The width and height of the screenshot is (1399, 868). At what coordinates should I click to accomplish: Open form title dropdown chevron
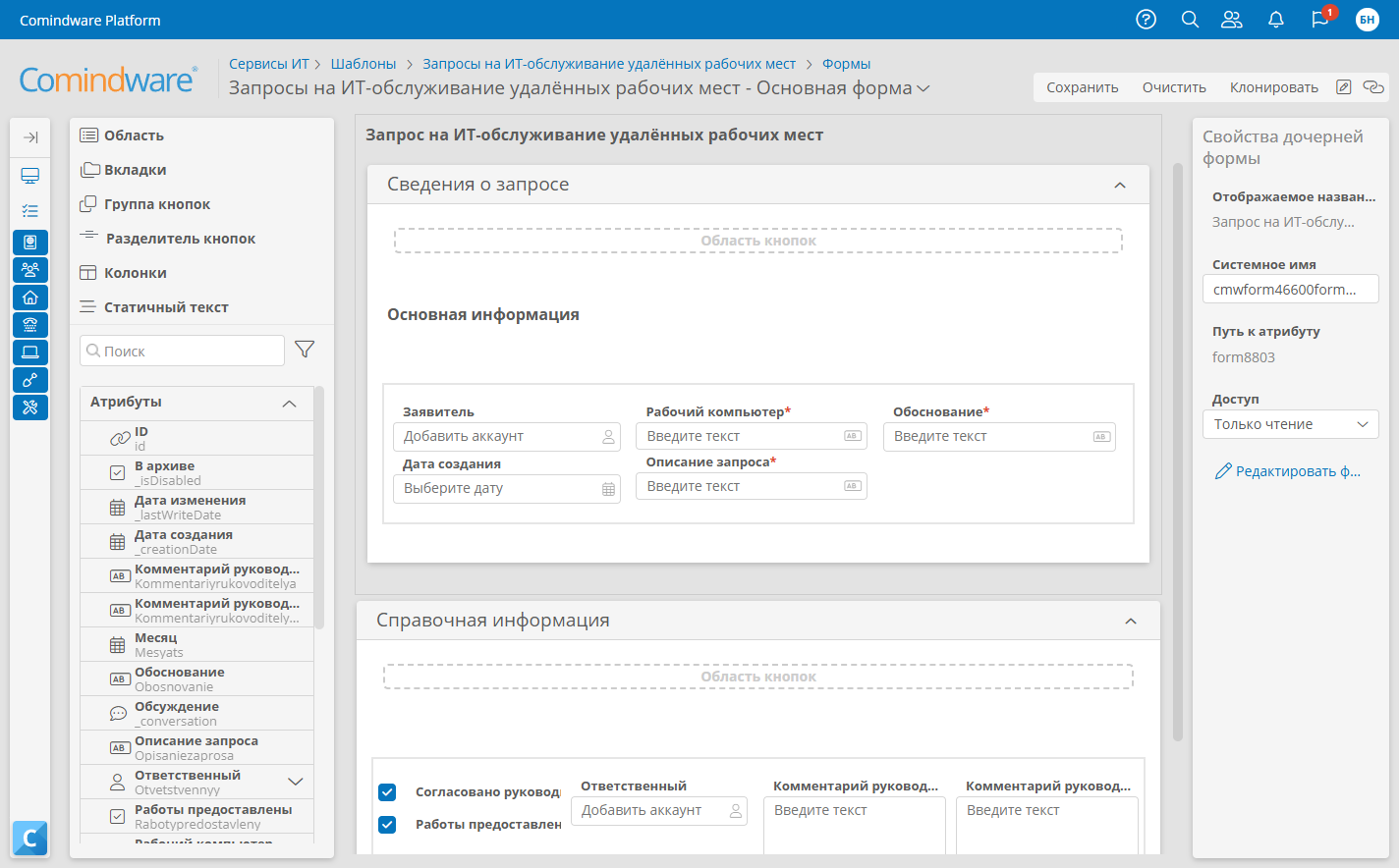923,88
